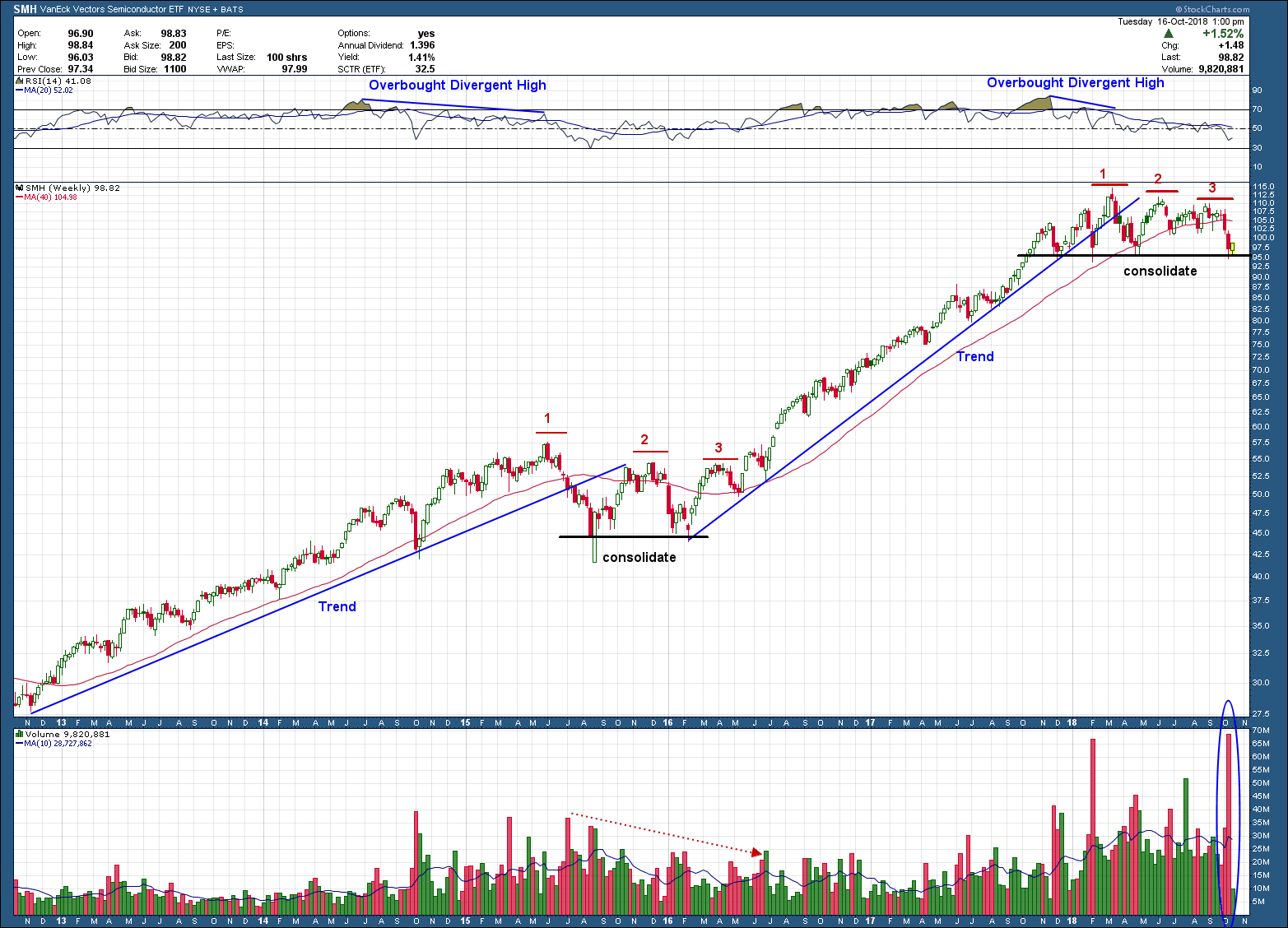Click the Low value 96.03
Viewport: 1288px width, 928px height.
click(81, 58)
